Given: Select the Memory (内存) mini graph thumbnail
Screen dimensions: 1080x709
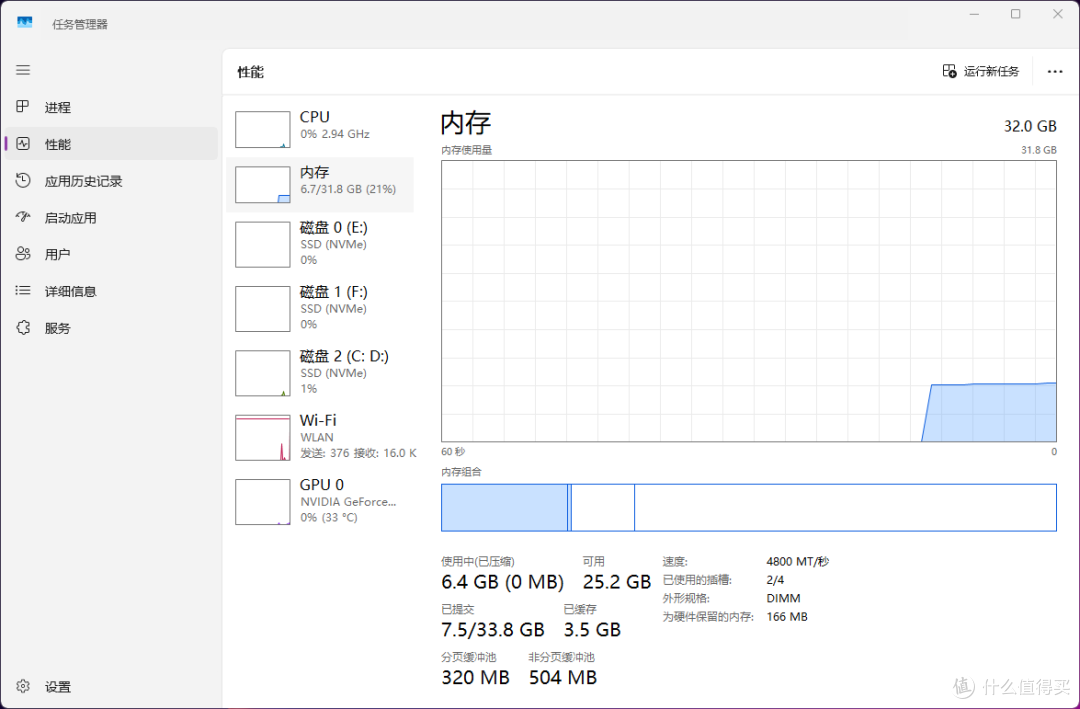Looking at the screenshot, I should [262, 185].
